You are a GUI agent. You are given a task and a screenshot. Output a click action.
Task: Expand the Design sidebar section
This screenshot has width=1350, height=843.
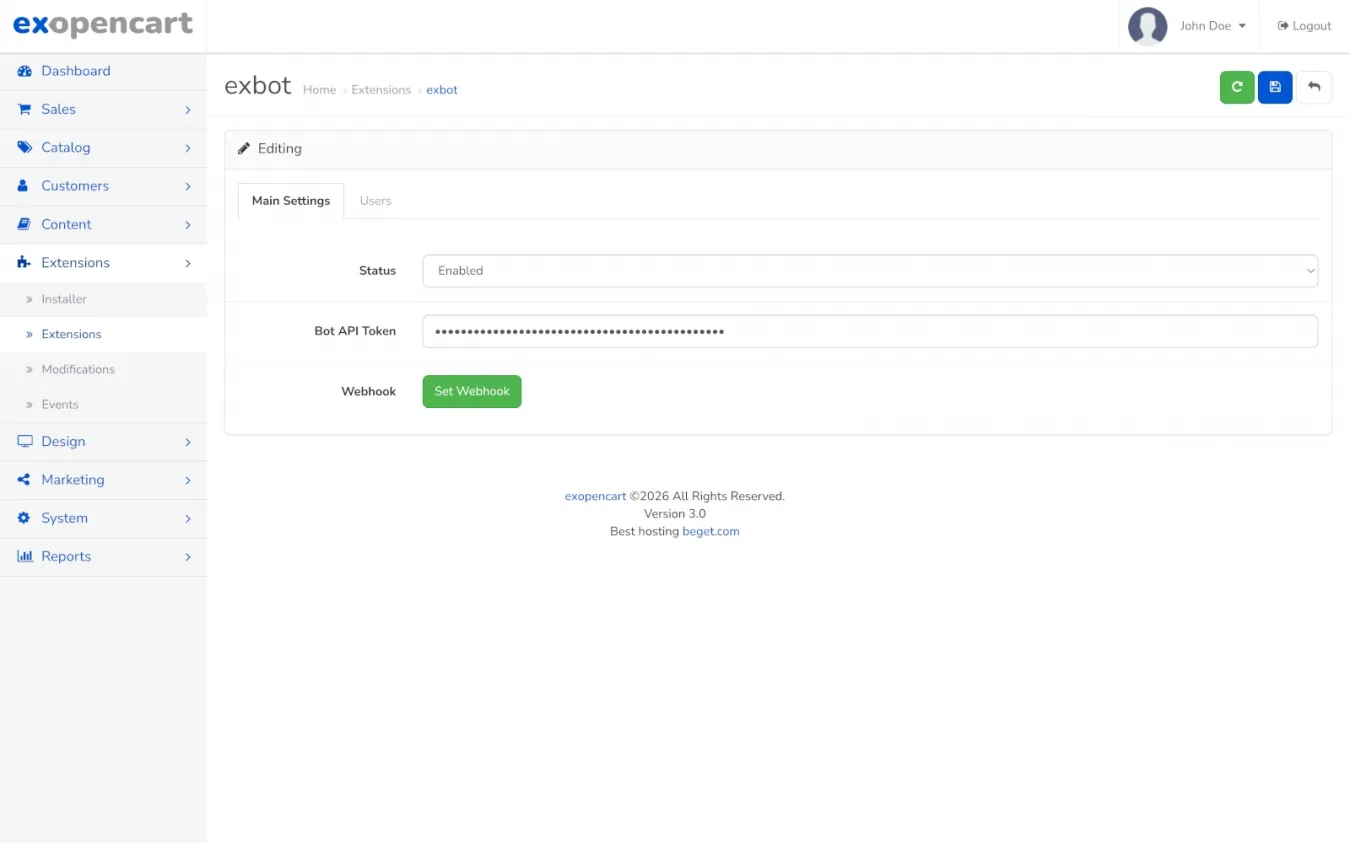[x=103, y=441]
